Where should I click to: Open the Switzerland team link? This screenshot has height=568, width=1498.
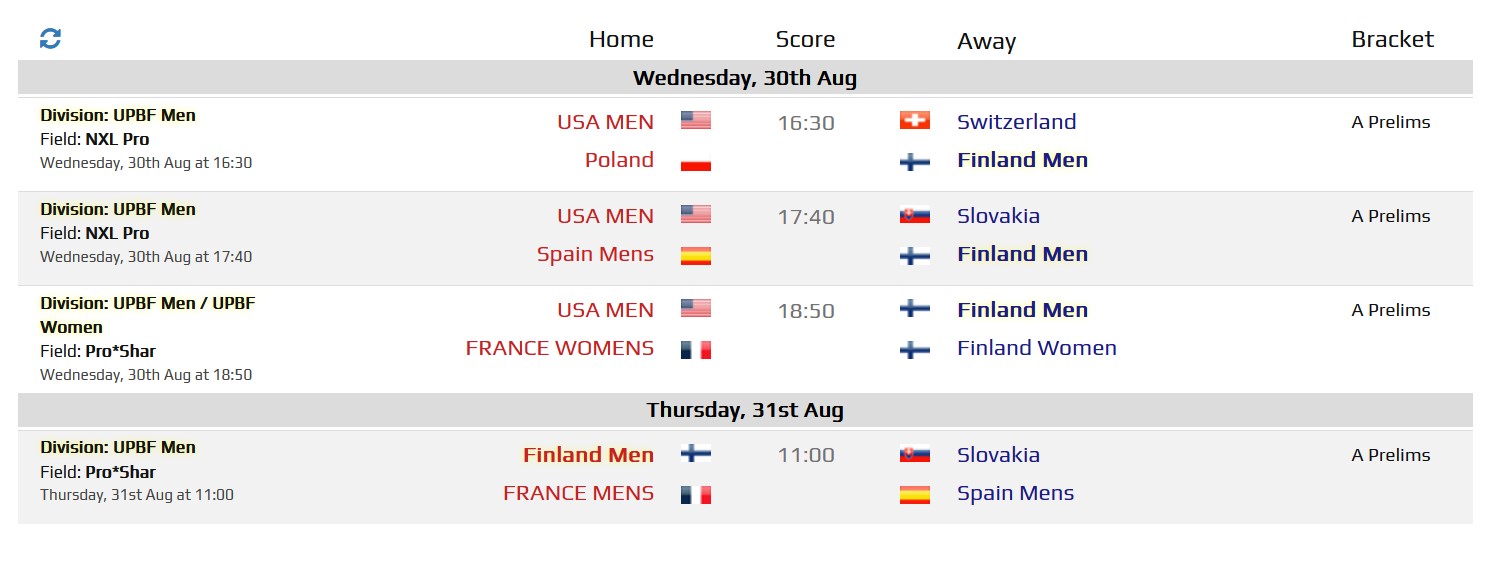[1016, 122]
